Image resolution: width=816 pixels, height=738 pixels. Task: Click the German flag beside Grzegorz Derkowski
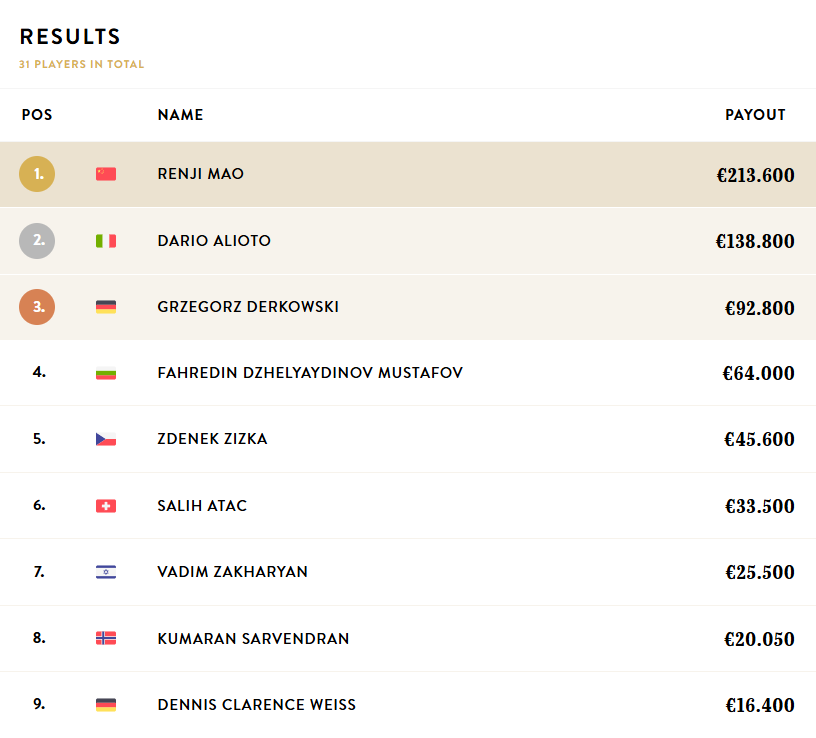tap(106, 307)
